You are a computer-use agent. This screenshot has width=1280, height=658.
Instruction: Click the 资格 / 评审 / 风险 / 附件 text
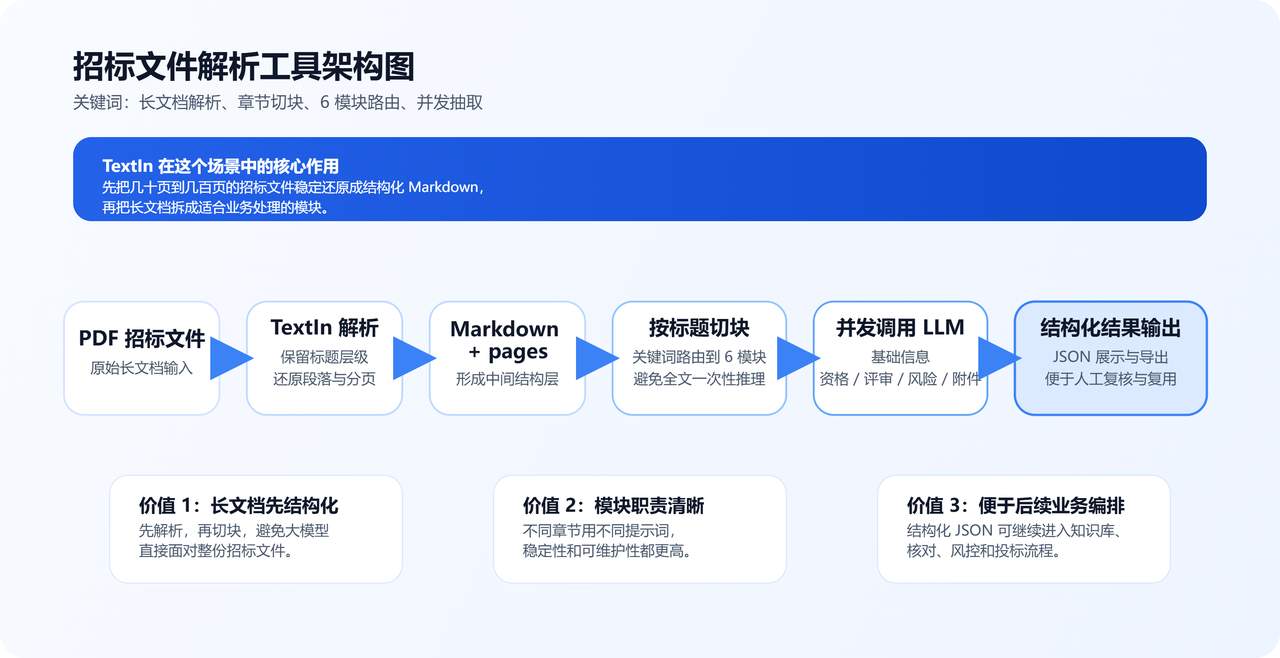tap(899, 379)
